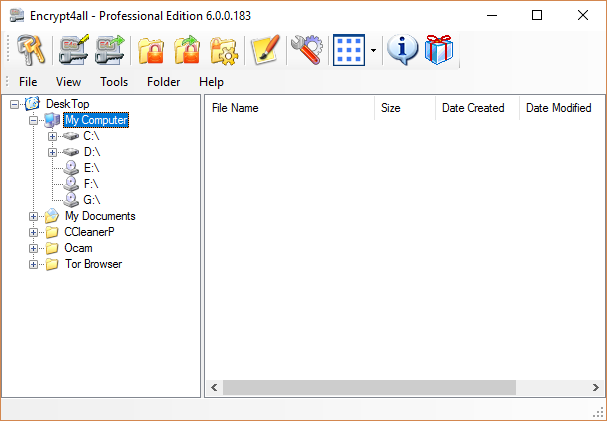Click the blue info bubble icon
607x421 pixels.
coord(403,50)
